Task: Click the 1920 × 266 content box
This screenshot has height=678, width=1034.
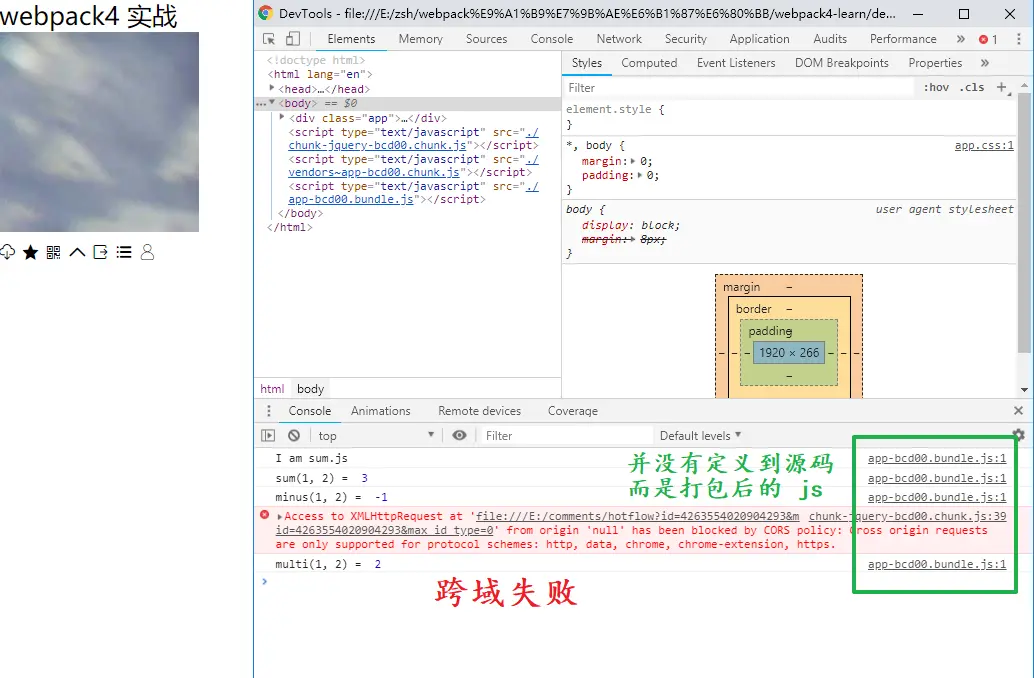Action: tap(789, 353)
